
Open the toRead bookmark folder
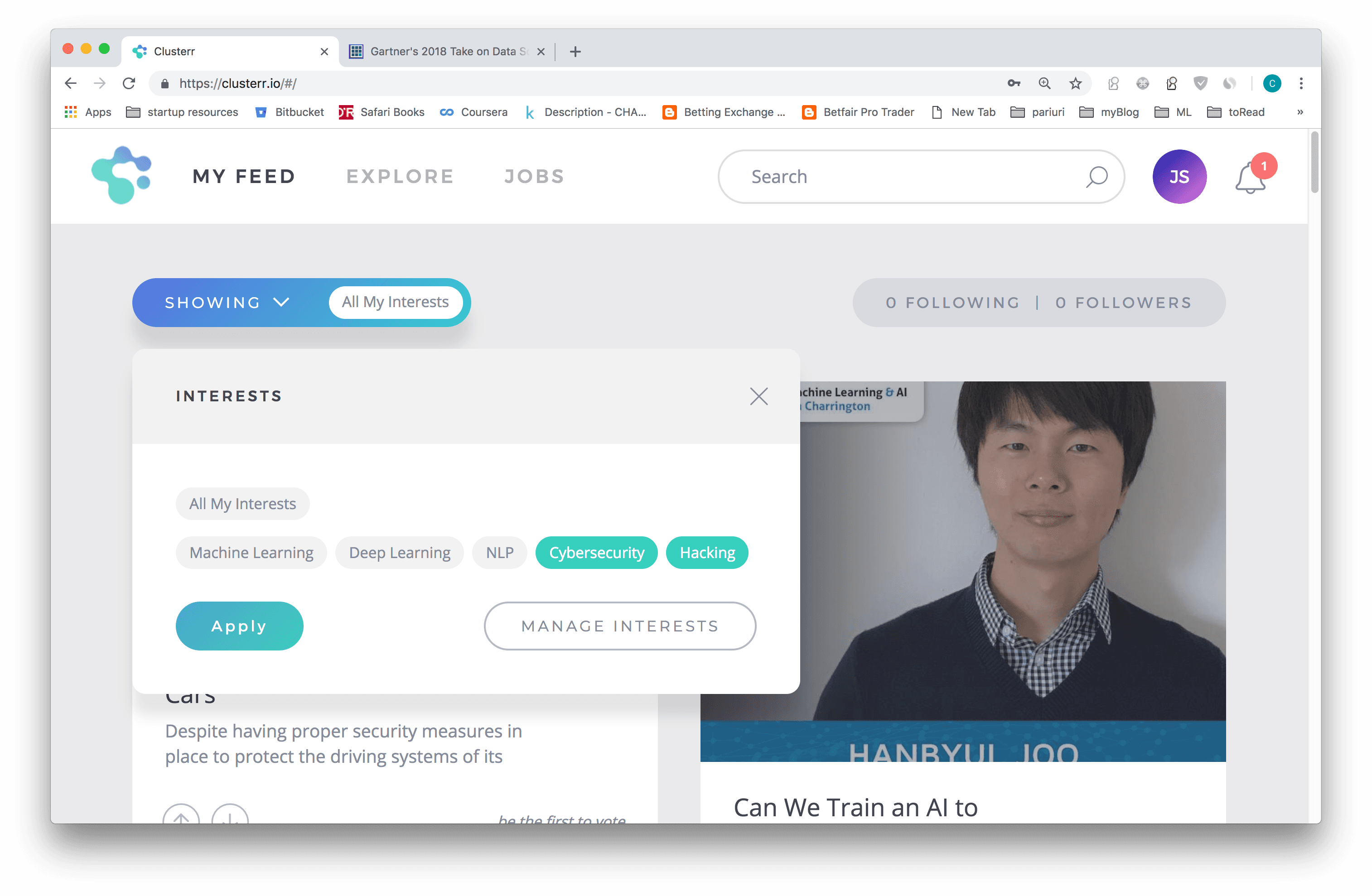pyautogui.click(x=1236, y=112)
